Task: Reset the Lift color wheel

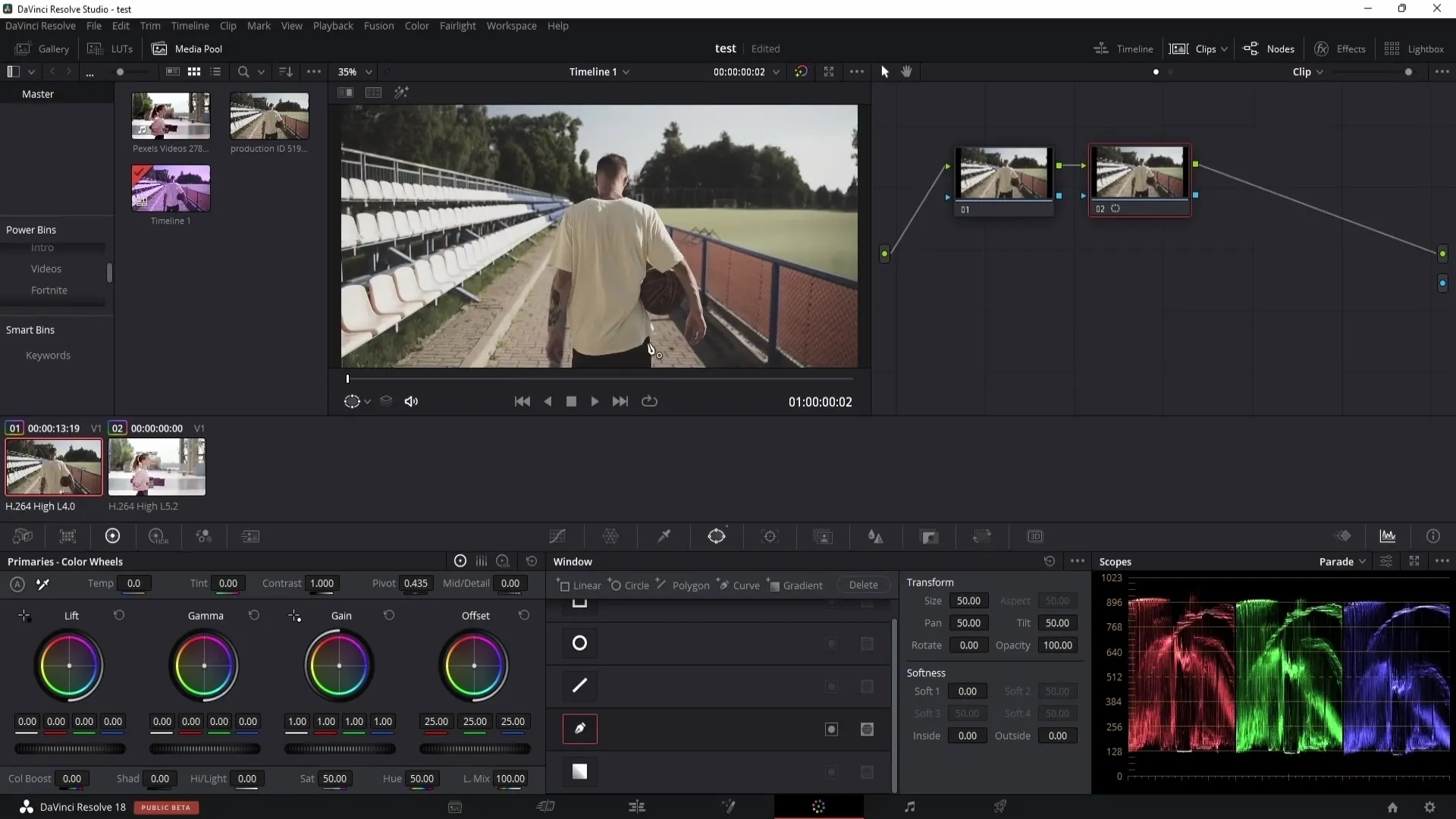Action: [x=119, y=615]
